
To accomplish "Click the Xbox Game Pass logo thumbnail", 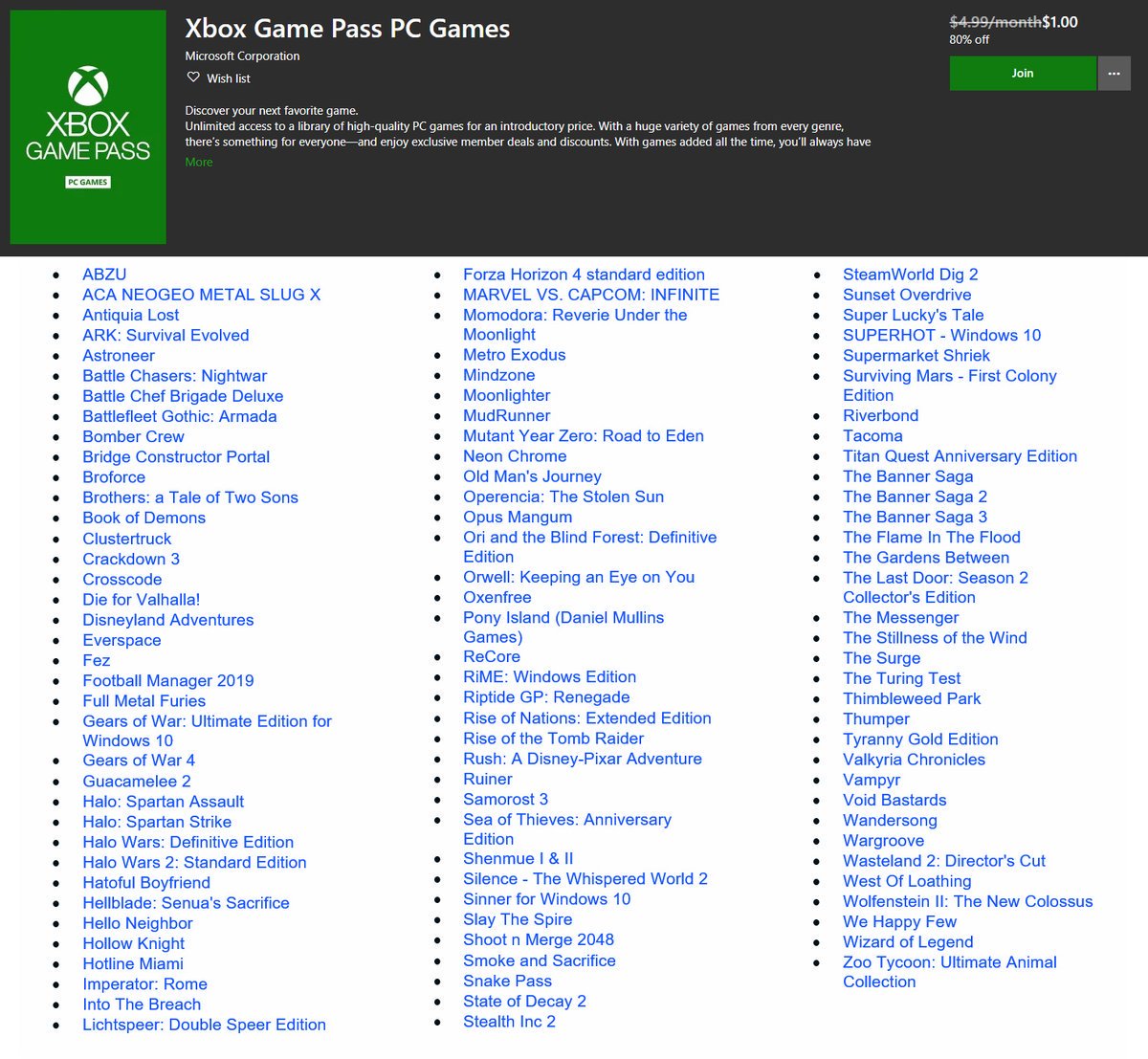I will 88,127.
